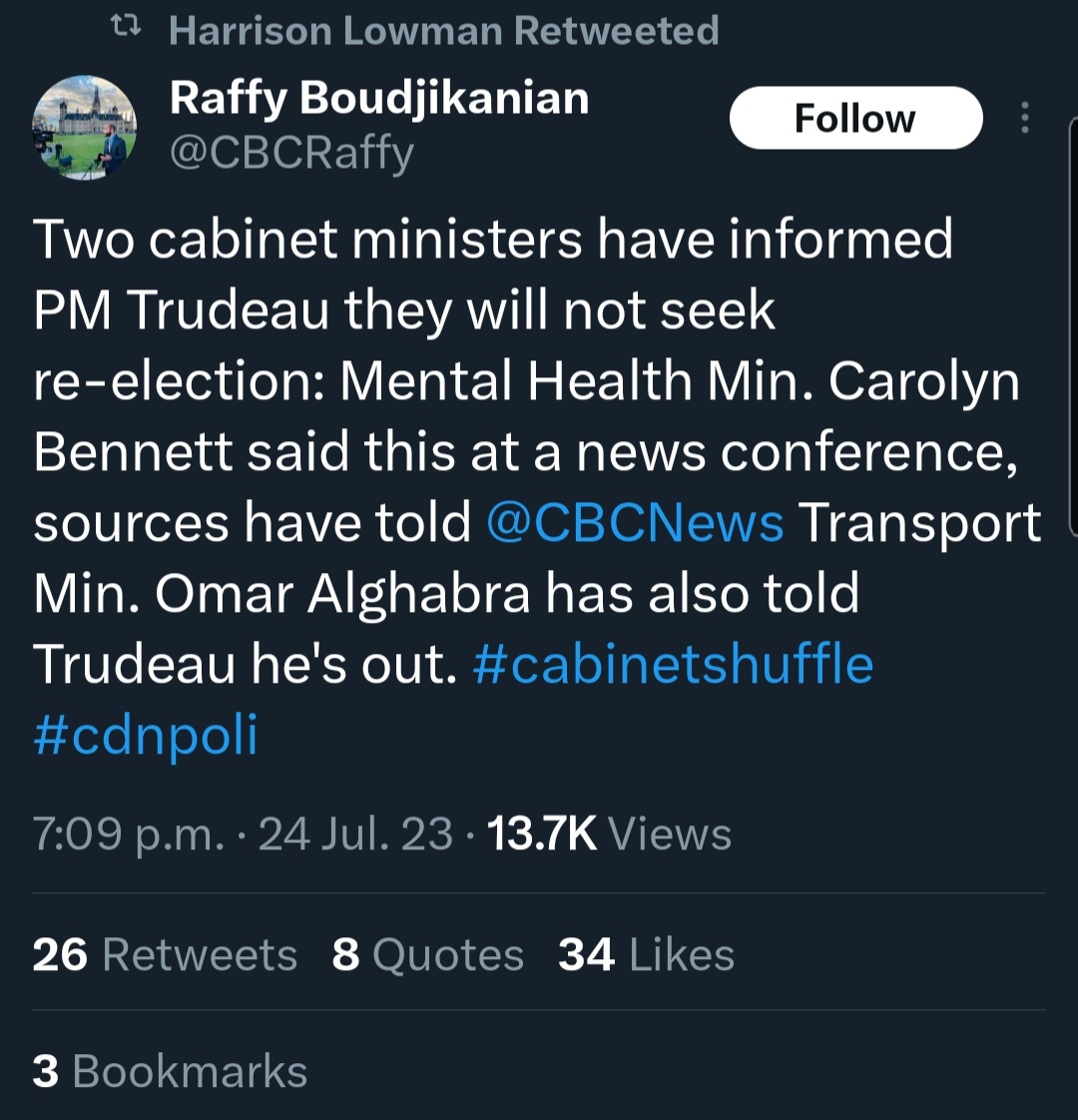
Task: Open the @CBCRaffy handle
Action: point(291,153)
